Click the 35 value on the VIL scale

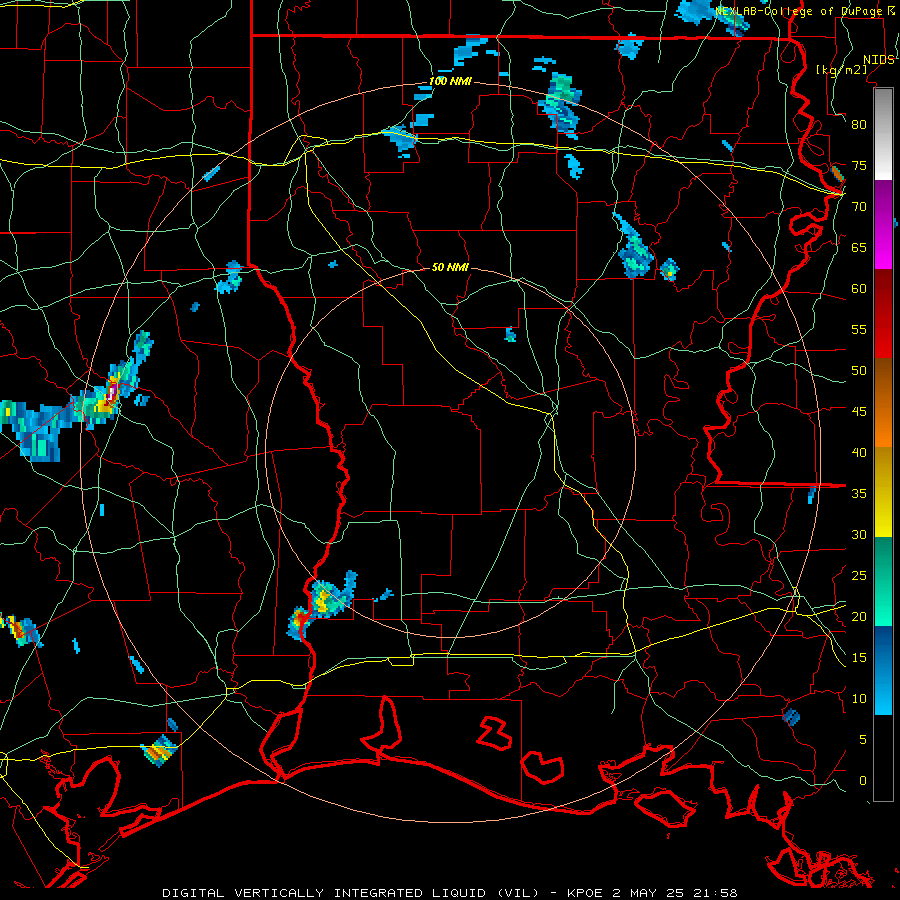click(859, 494)
